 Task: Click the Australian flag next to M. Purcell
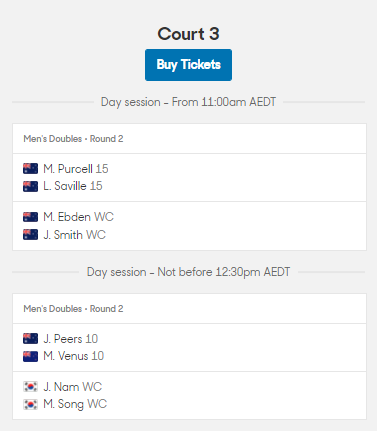[x=30, y=169]
